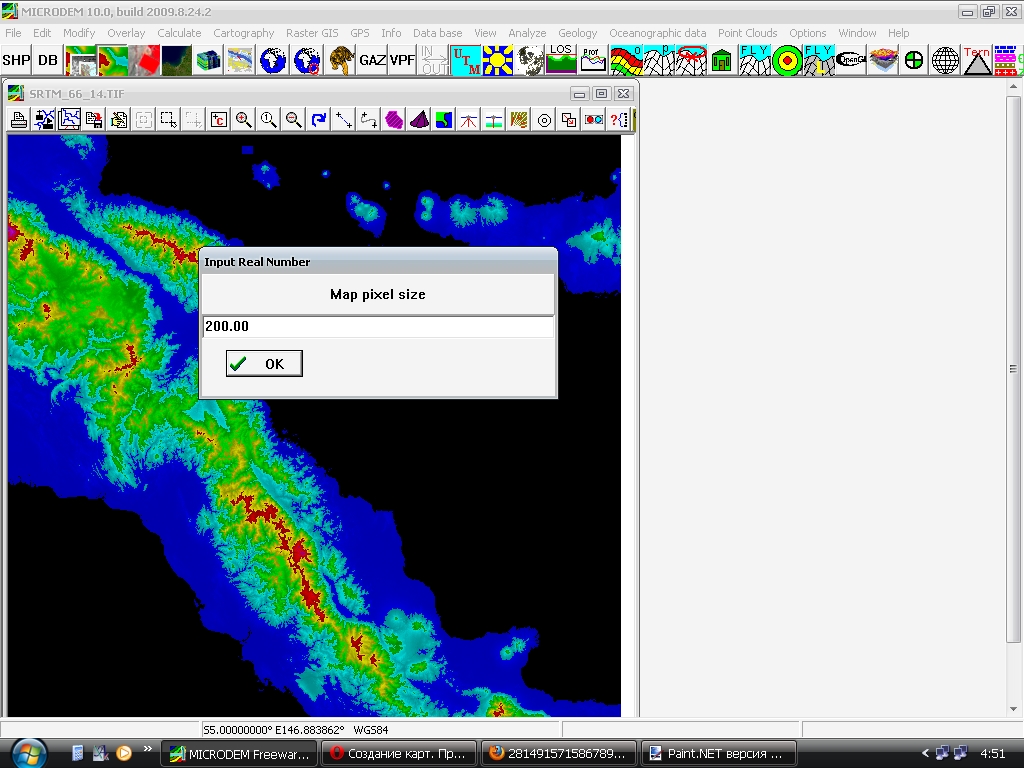The width and height of the screenshot is (1024, 768).
Task: Click the red question mark identify icon
Action: [619, 120]
